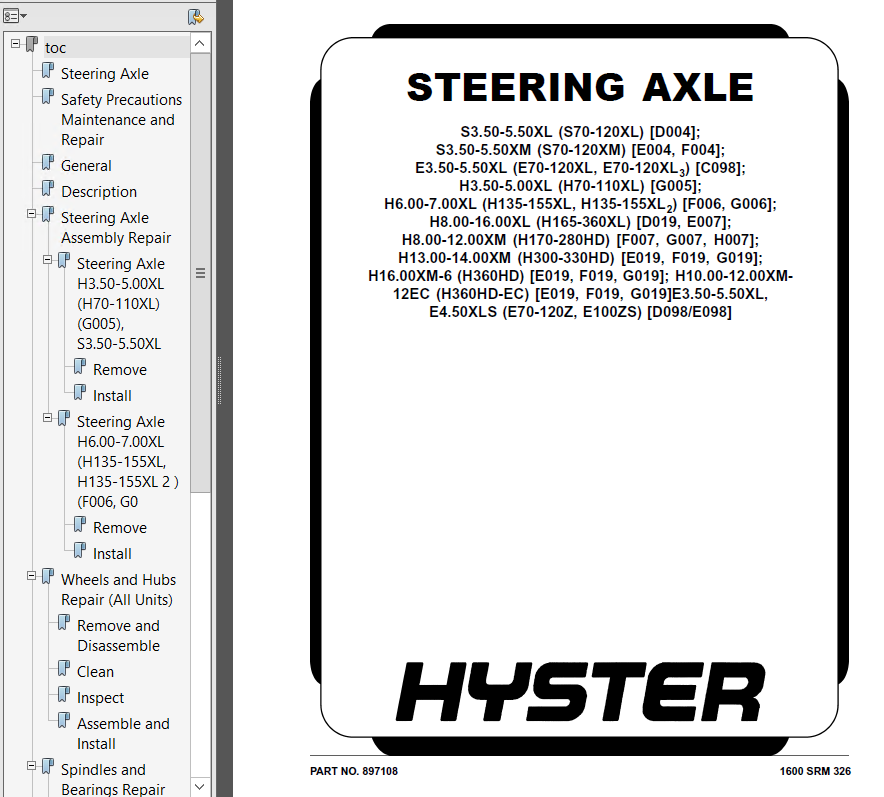
Task: Click the bookmarks scrollbar down arrow
Action: (x=200, y=786)
